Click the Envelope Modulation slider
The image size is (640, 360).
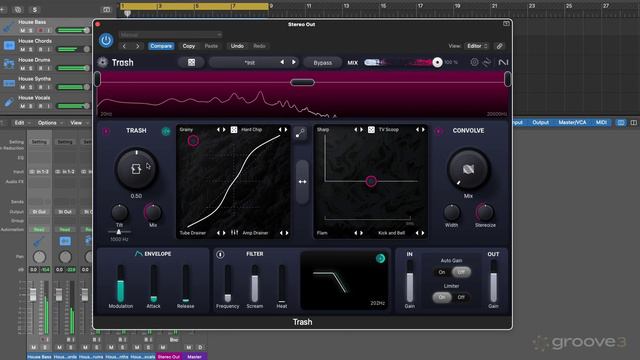[x=121, y=284]
